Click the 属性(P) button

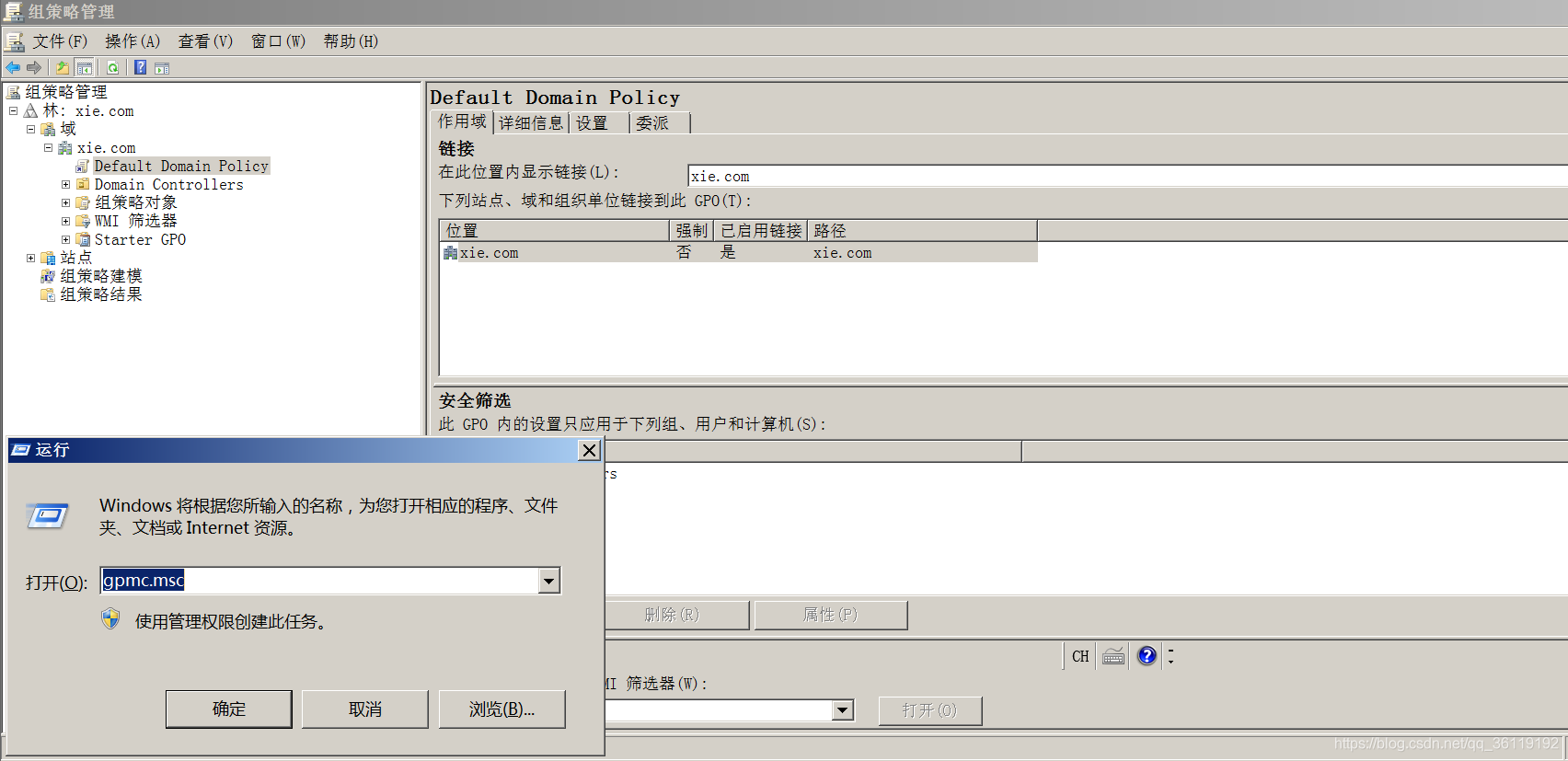[x=831, y=615]
